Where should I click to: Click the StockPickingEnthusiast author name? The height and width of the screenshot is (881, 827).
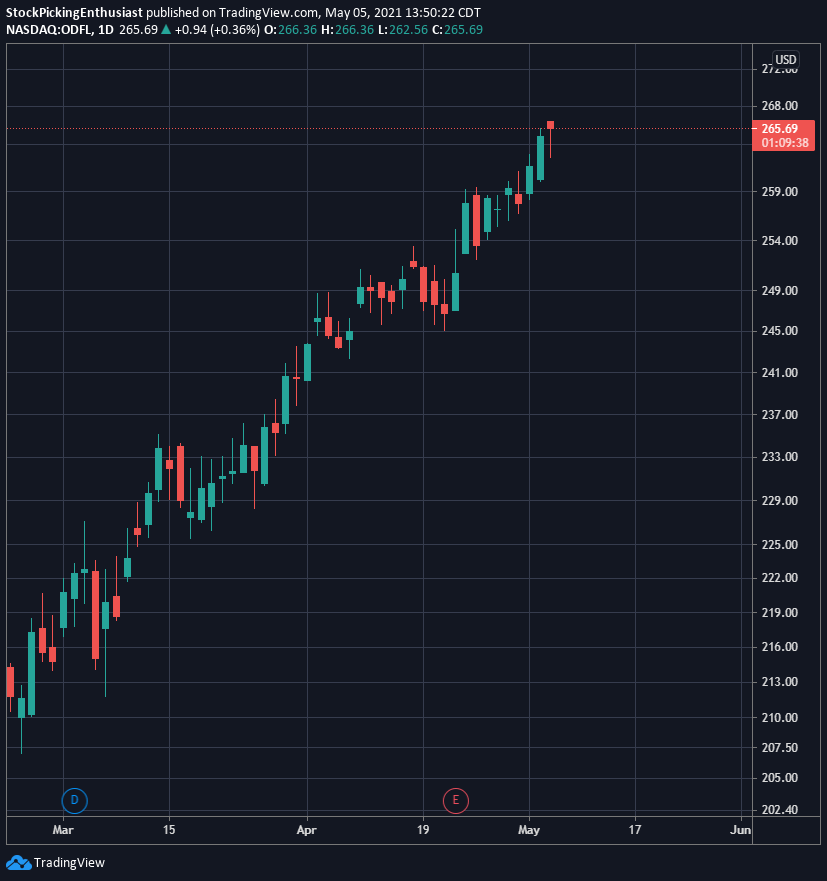coord(74,12)
